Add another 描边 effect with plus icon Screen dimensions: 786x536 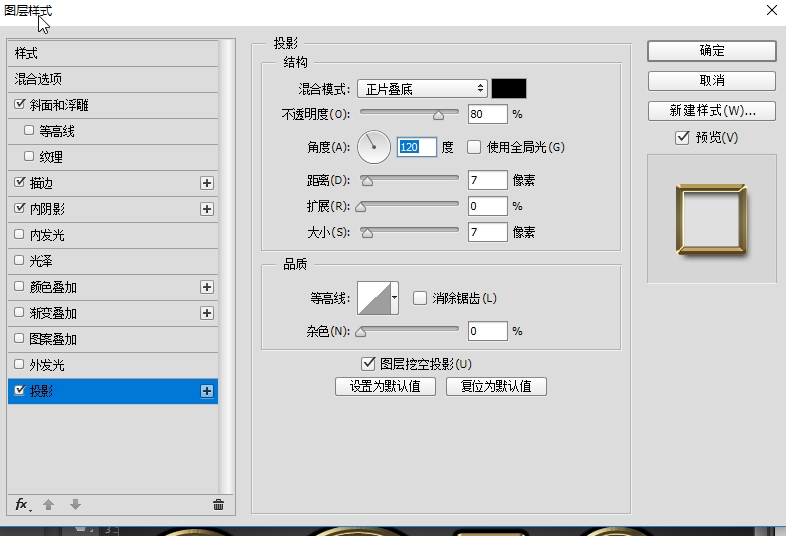(207, 183)
